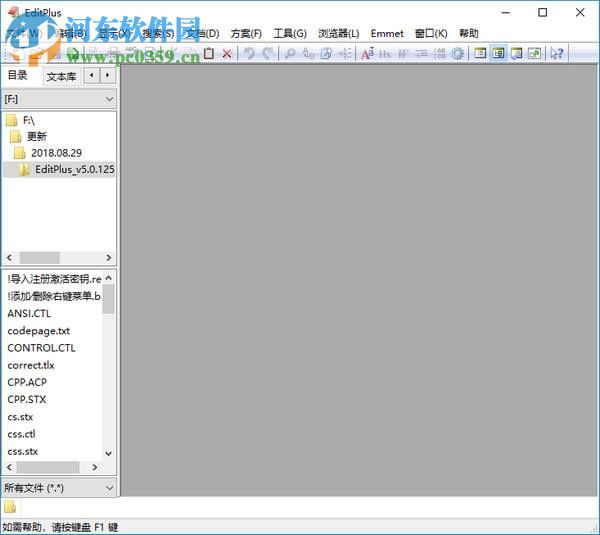
Task: Open Preferences with the gear icon
Action: tap(458, 54)
